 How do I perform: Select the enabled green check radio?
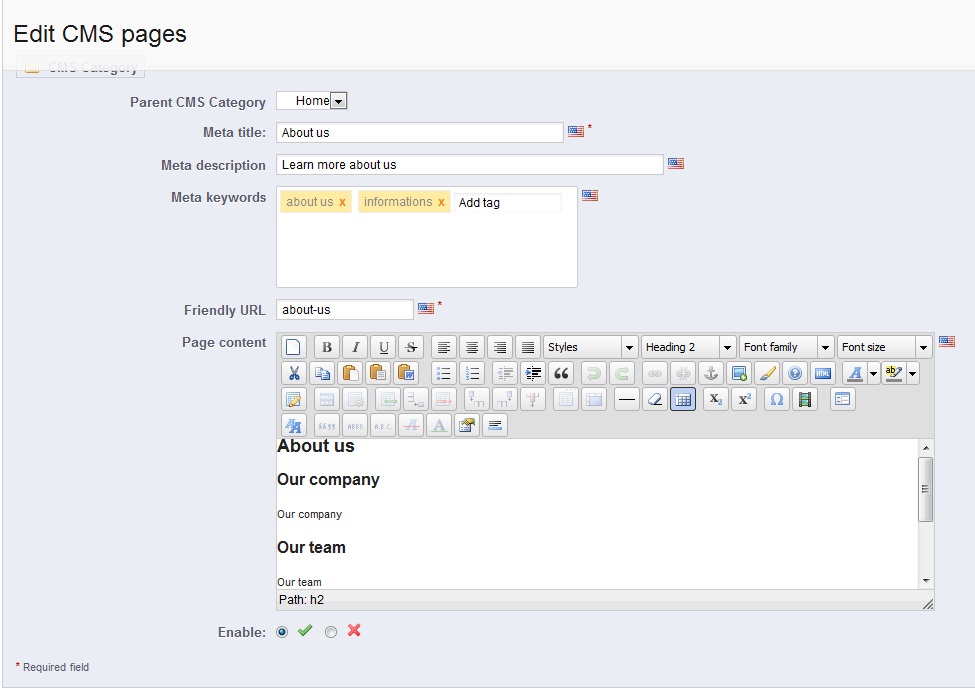click(282, 632)
